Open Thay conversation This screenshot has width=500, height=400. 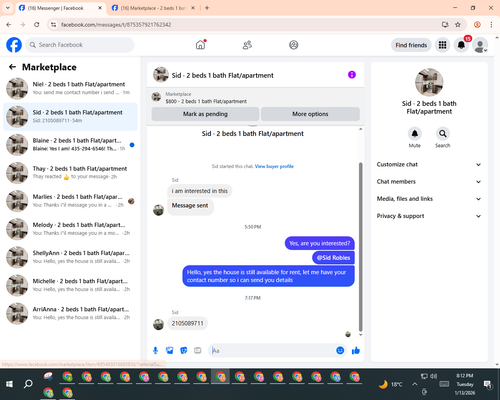(70, 173)
